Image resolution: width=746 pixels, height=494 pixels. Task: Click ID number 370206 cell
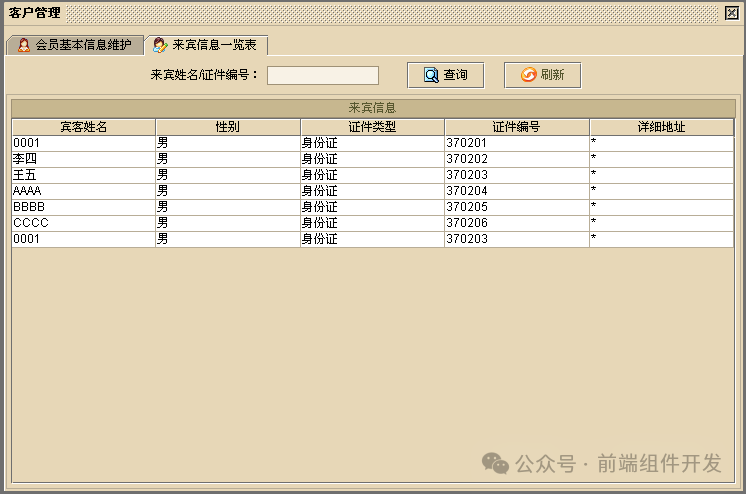517,223
